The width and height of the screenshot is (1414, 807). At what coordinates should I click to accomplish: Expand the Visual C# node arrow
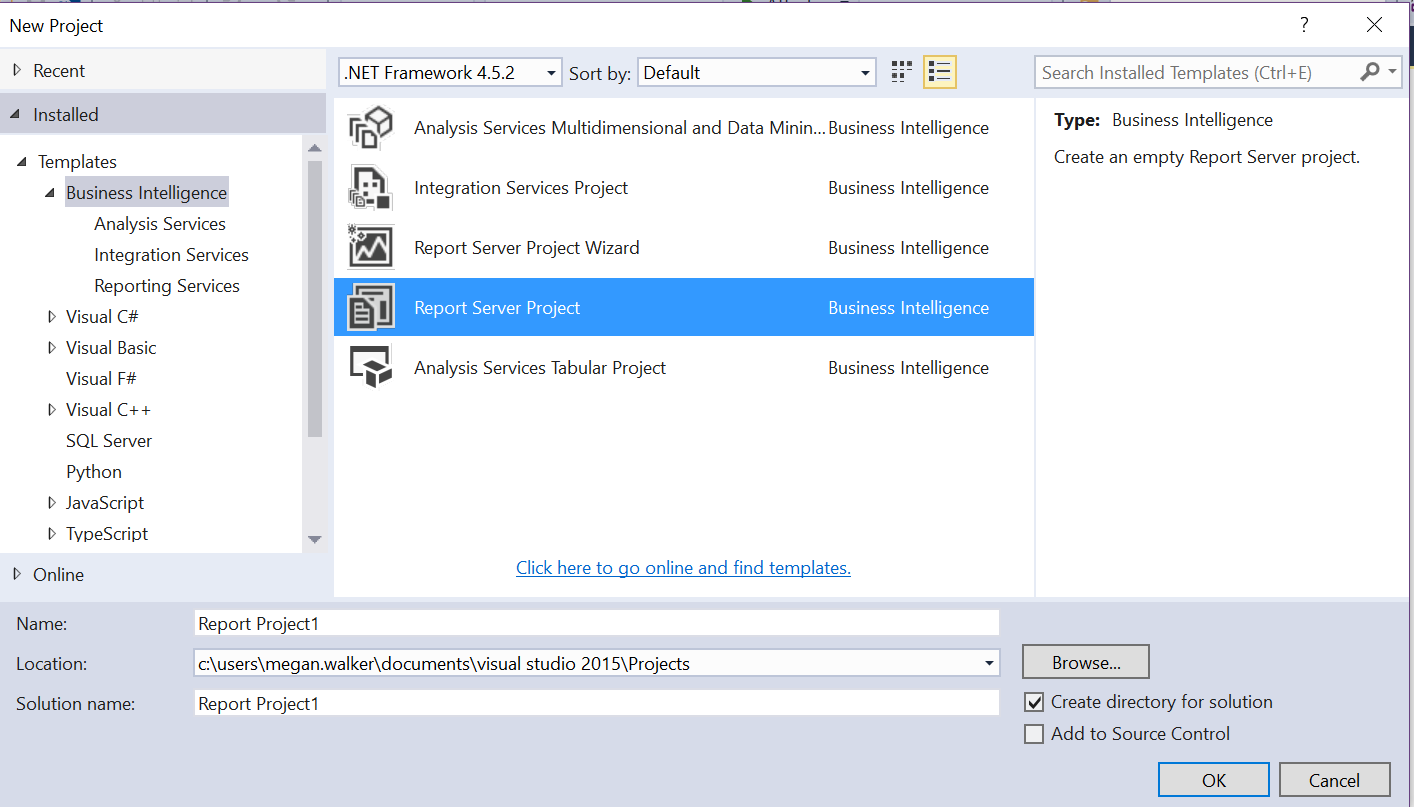[x=52, y=317]
